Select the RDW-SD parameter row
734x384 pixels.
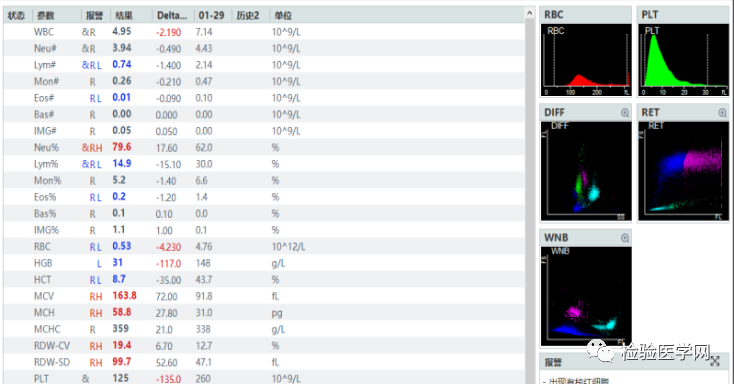[264, 362]
